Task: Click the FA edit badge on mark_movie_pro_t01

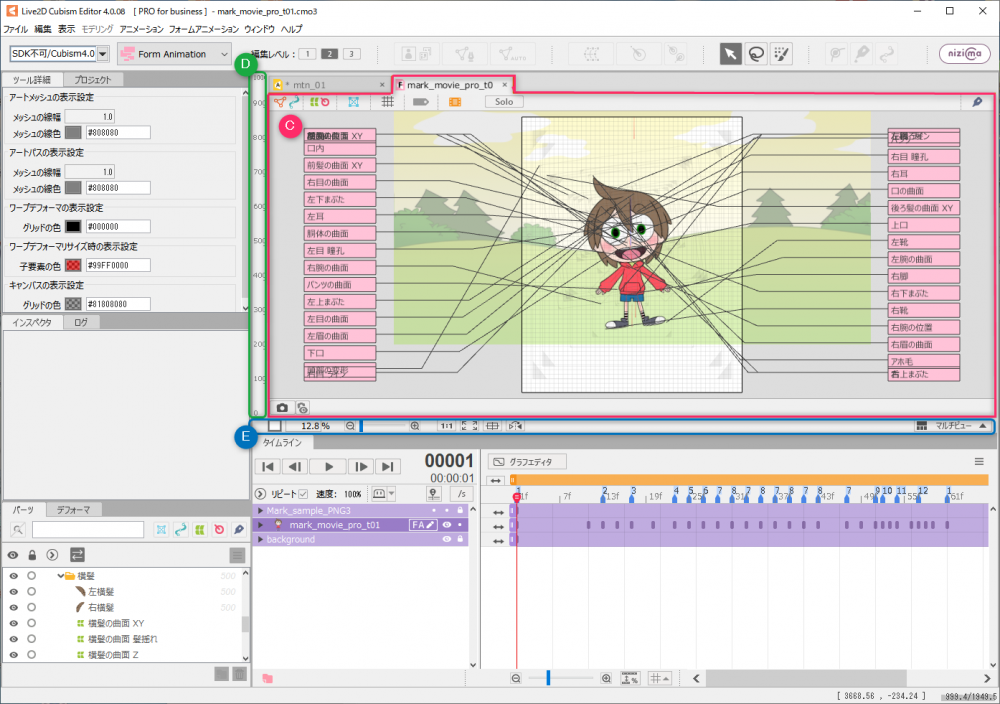Action: pos(423,525)
